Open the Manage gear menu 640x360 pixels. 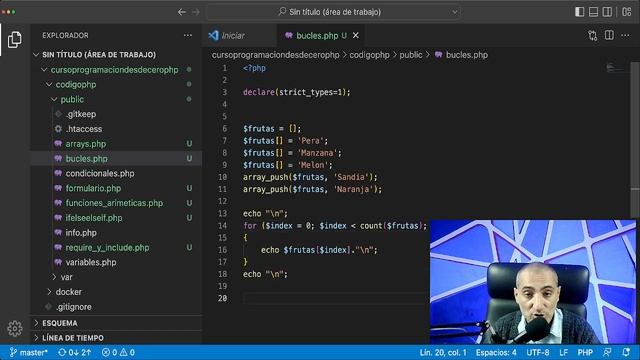point(15,328)
